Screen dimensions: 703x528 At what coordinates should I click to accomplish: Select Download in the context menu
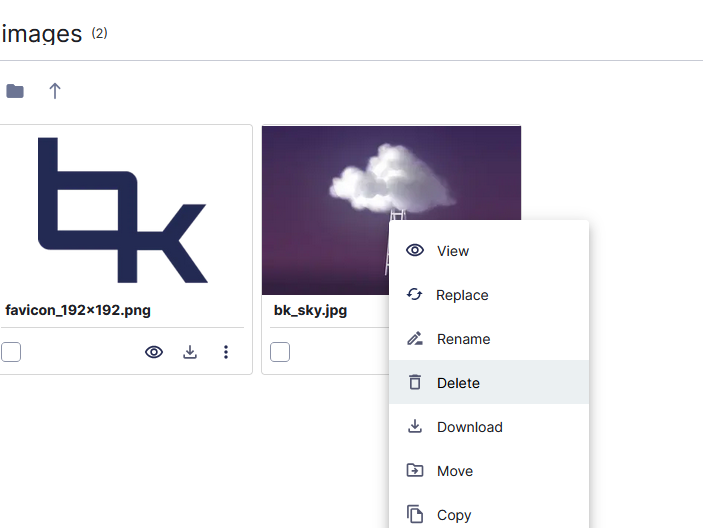[469, 427]
